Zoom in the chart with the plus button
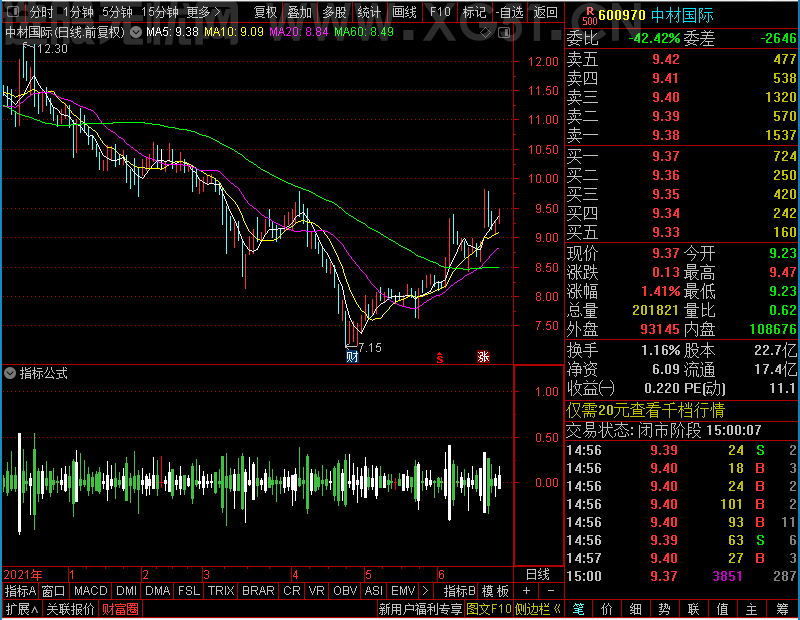 tap(526, 591)
